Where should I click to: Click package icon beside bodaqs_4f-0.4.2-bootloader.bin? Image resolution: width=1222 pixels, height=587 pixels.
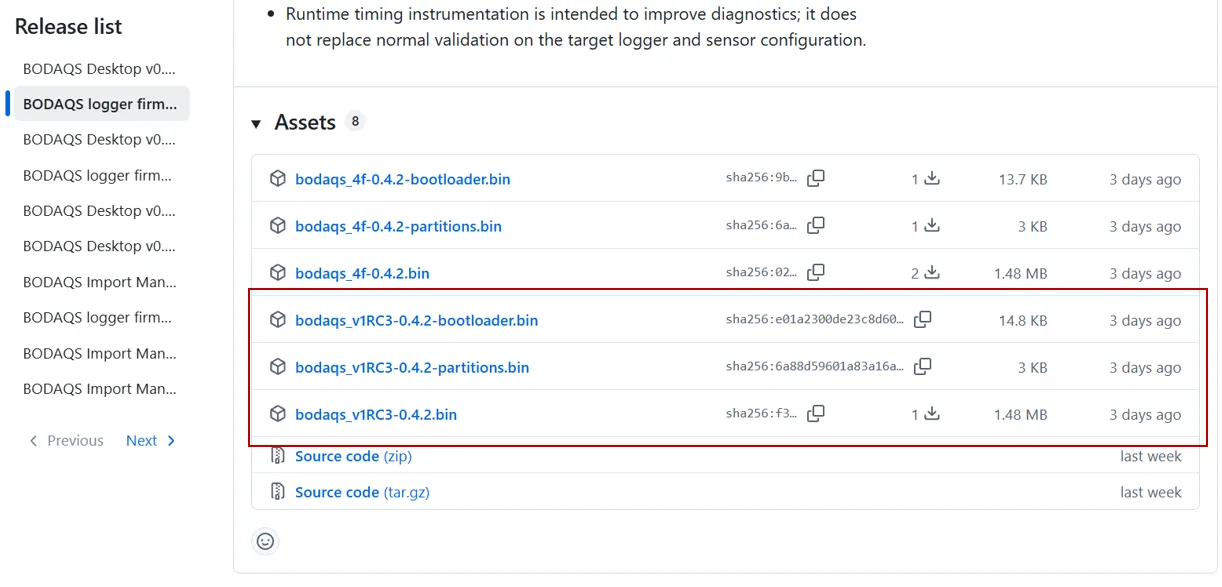pyautogui.click(x=278, y=179)
